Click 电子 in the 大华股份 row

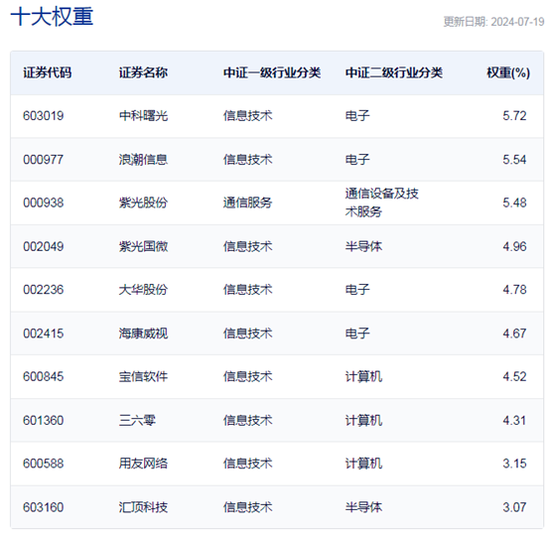[x=357, y=290]
